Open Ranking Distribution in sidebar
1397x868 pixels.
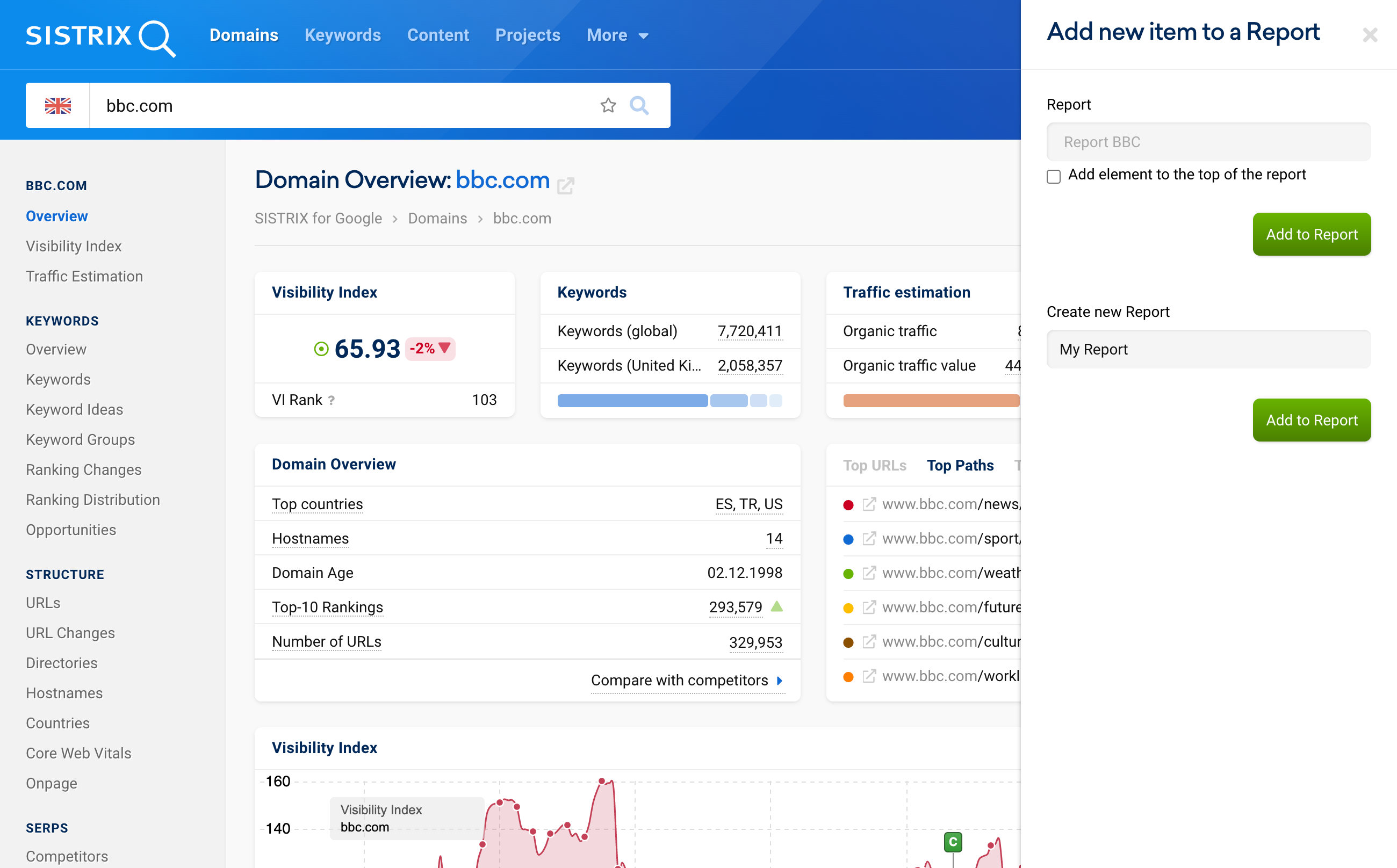[x=93, y=500]
